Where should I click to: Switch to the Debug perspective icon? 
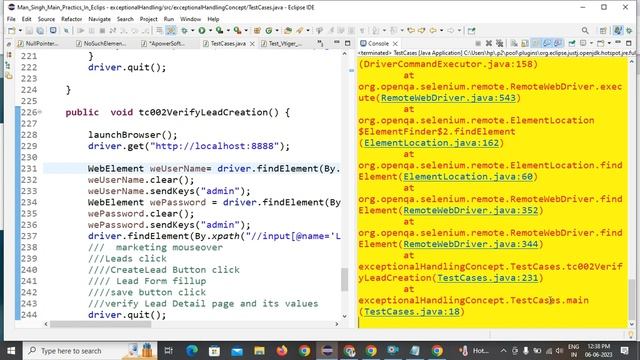629,31
